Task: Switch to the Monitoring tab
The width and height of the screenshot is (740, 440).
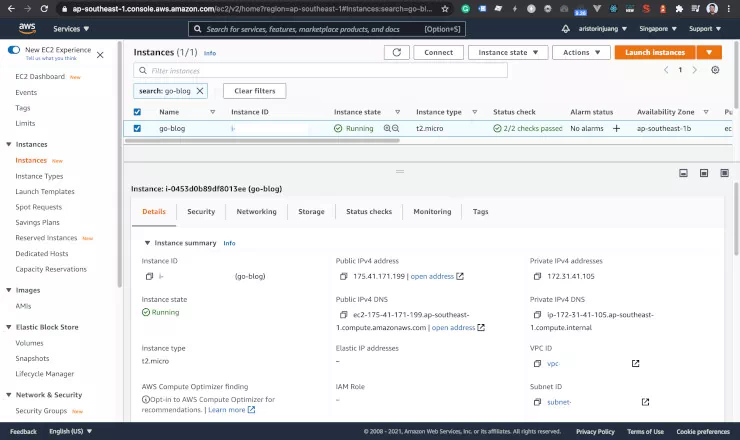Action: point(432,212)
